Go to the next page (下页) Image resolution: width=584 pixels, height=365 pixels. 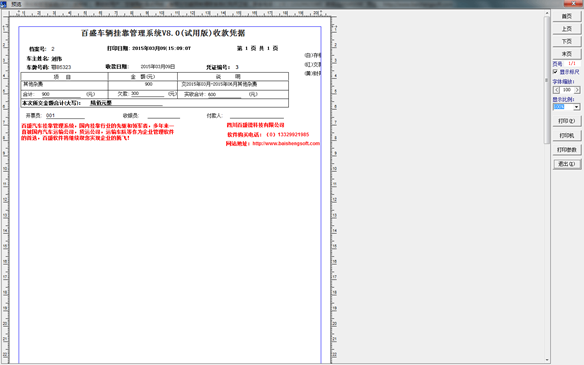pyautogui.click(x=566, y=41)
